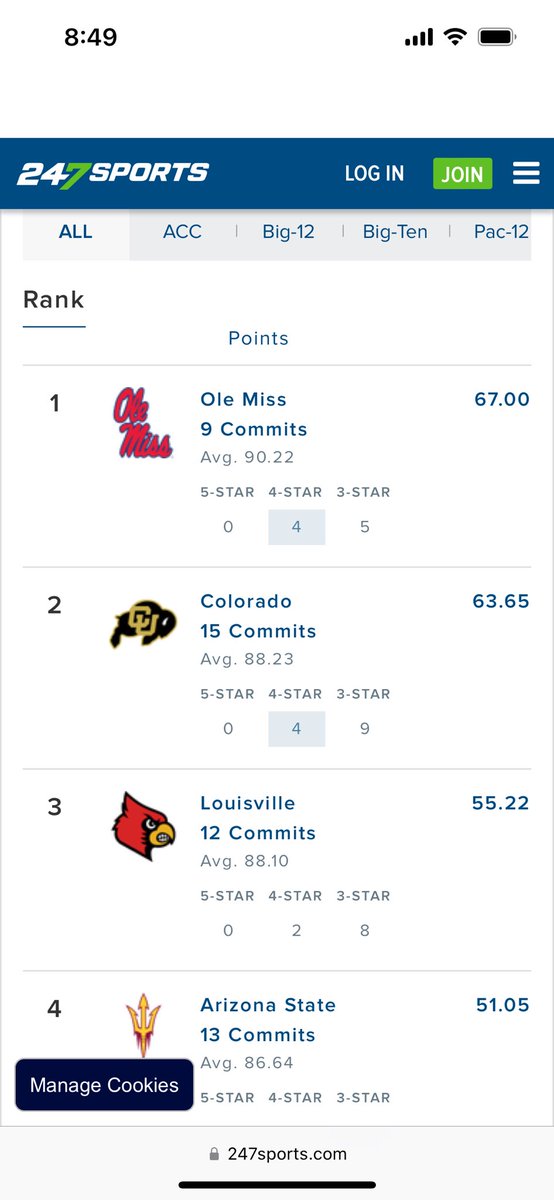Tap the Arizona State pitchfork logo
Image resolution: width=554 pixels, height=1200 pixels.
pyautogui.click(x=143, y=1025)
